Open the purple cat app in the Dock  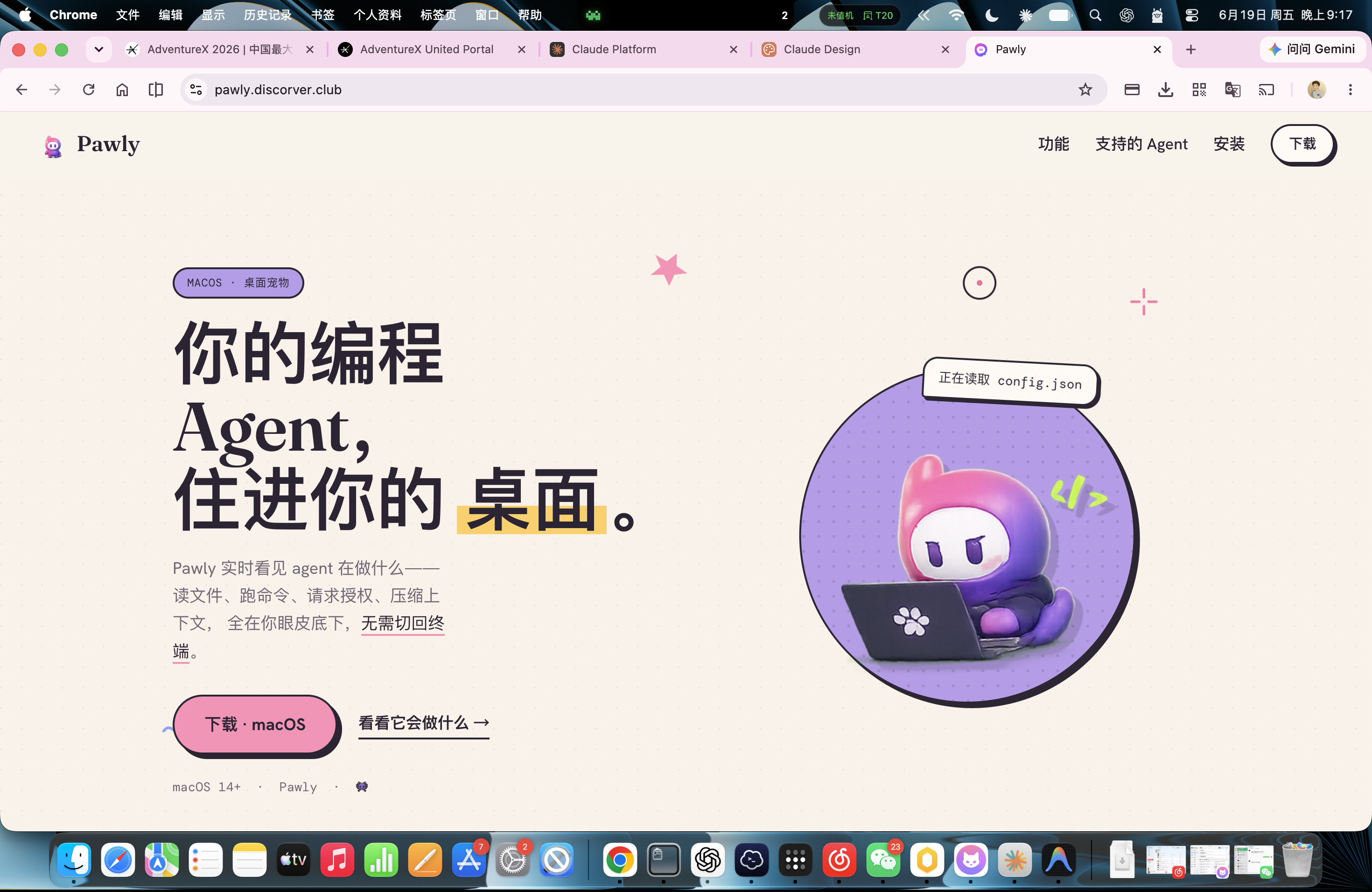tap(971, 860)
